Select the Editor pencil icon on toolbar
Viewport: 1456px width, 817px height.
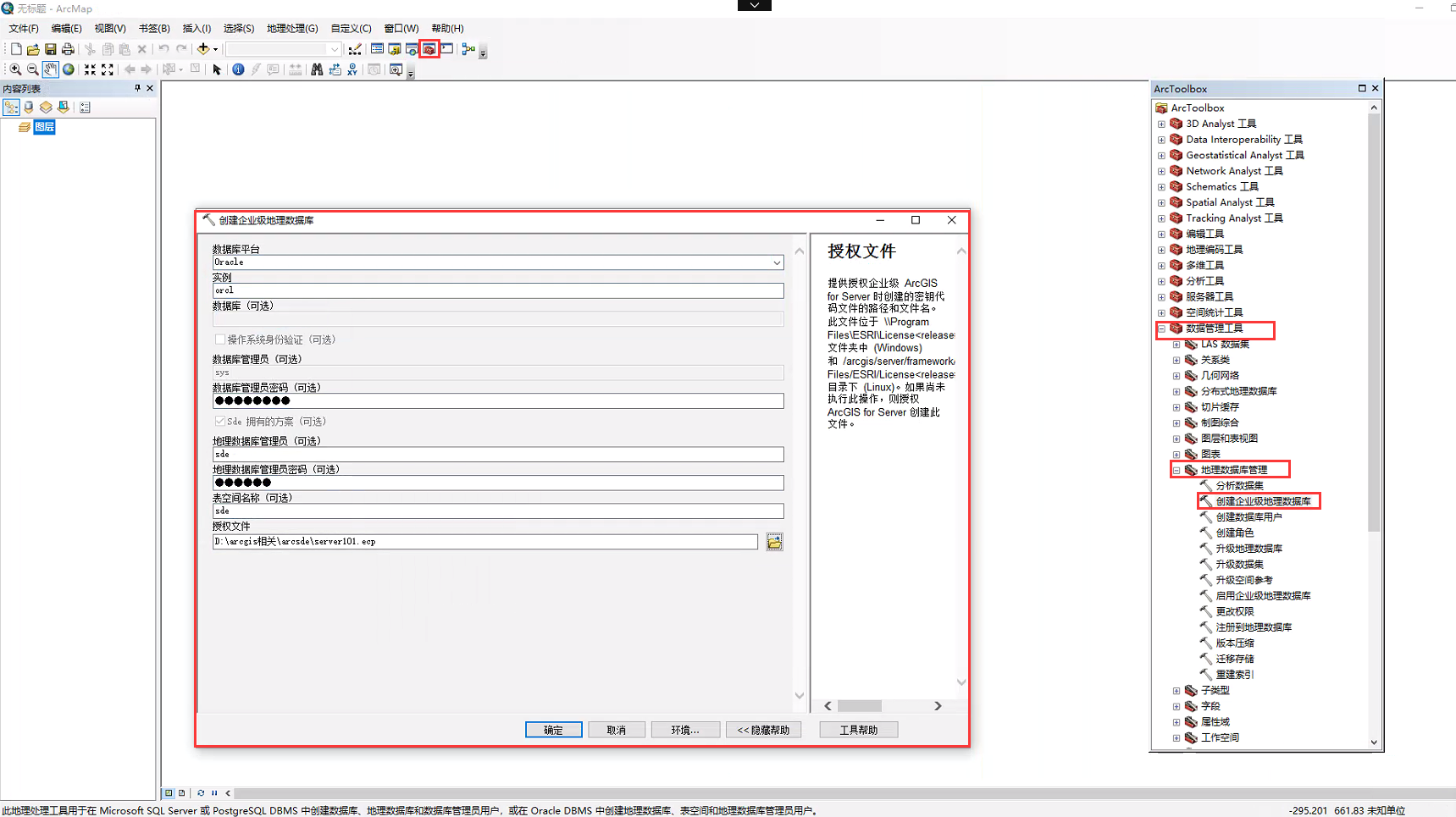point(355,49)
